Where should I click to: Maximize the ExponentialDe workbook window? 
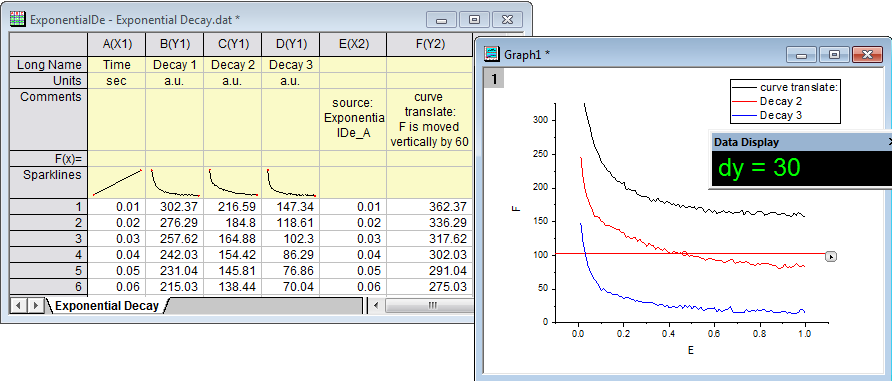[474, 20]
